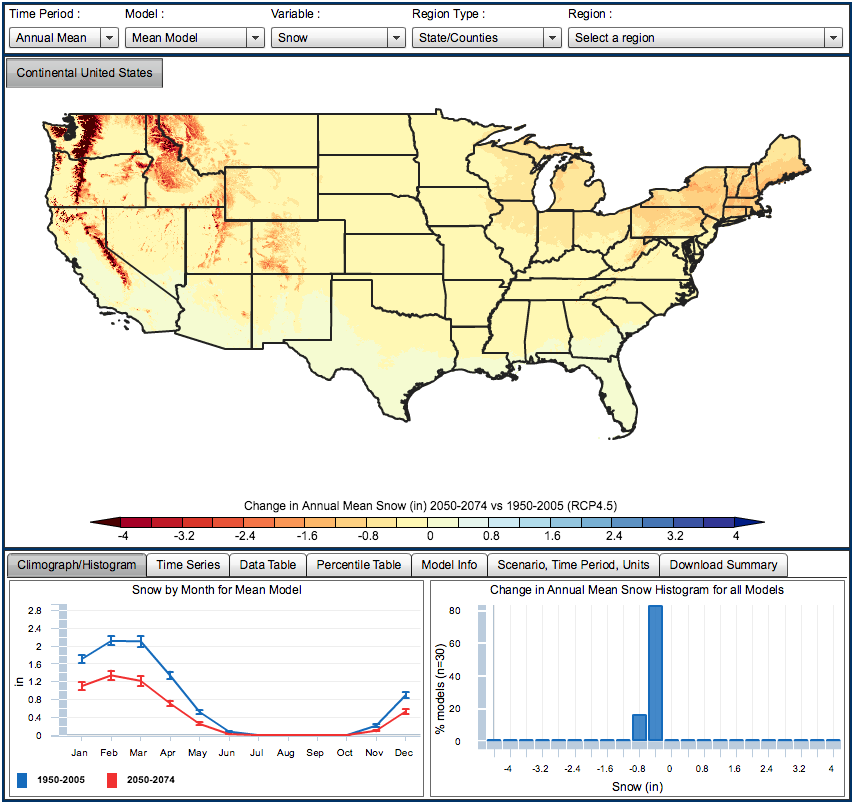Toggle the red 2050-2074 legend square
This screenshot has width=854, height=804.
pos(113,780)
